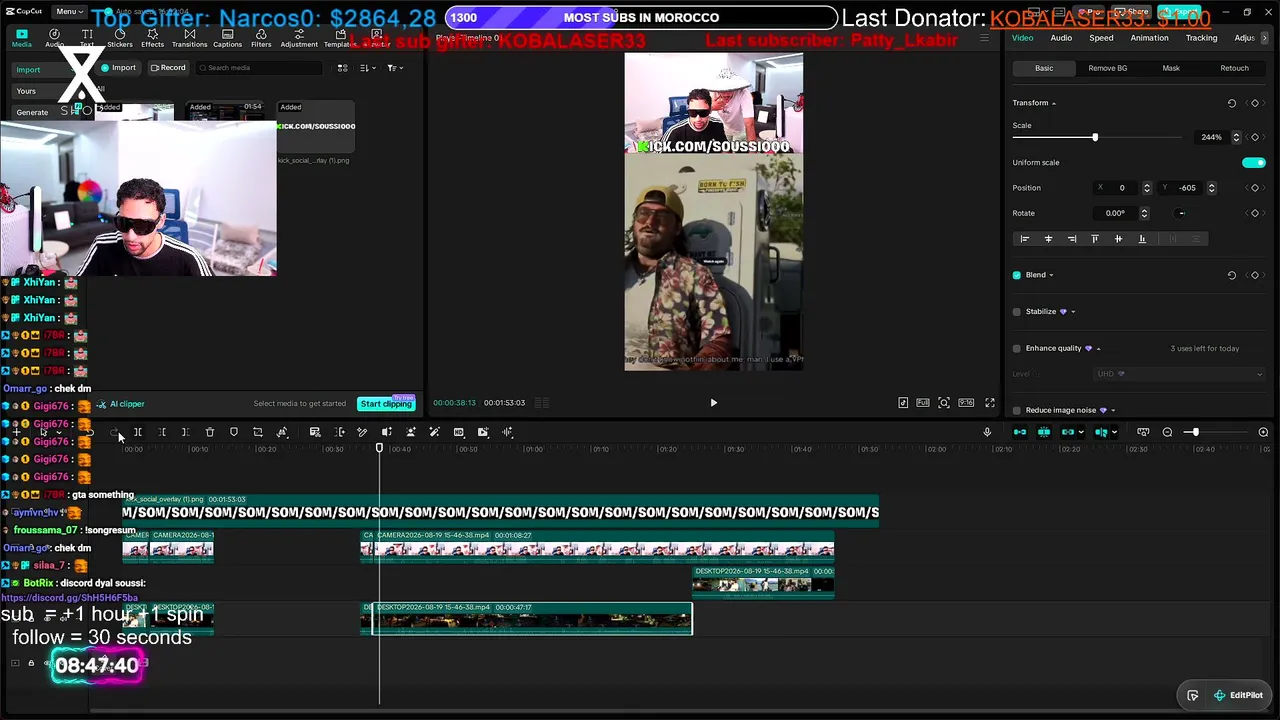Open the CapCut Menu dropdown
Image resolution: width=1280 pixels, height=720 pixels.
[x=68, y=11]
